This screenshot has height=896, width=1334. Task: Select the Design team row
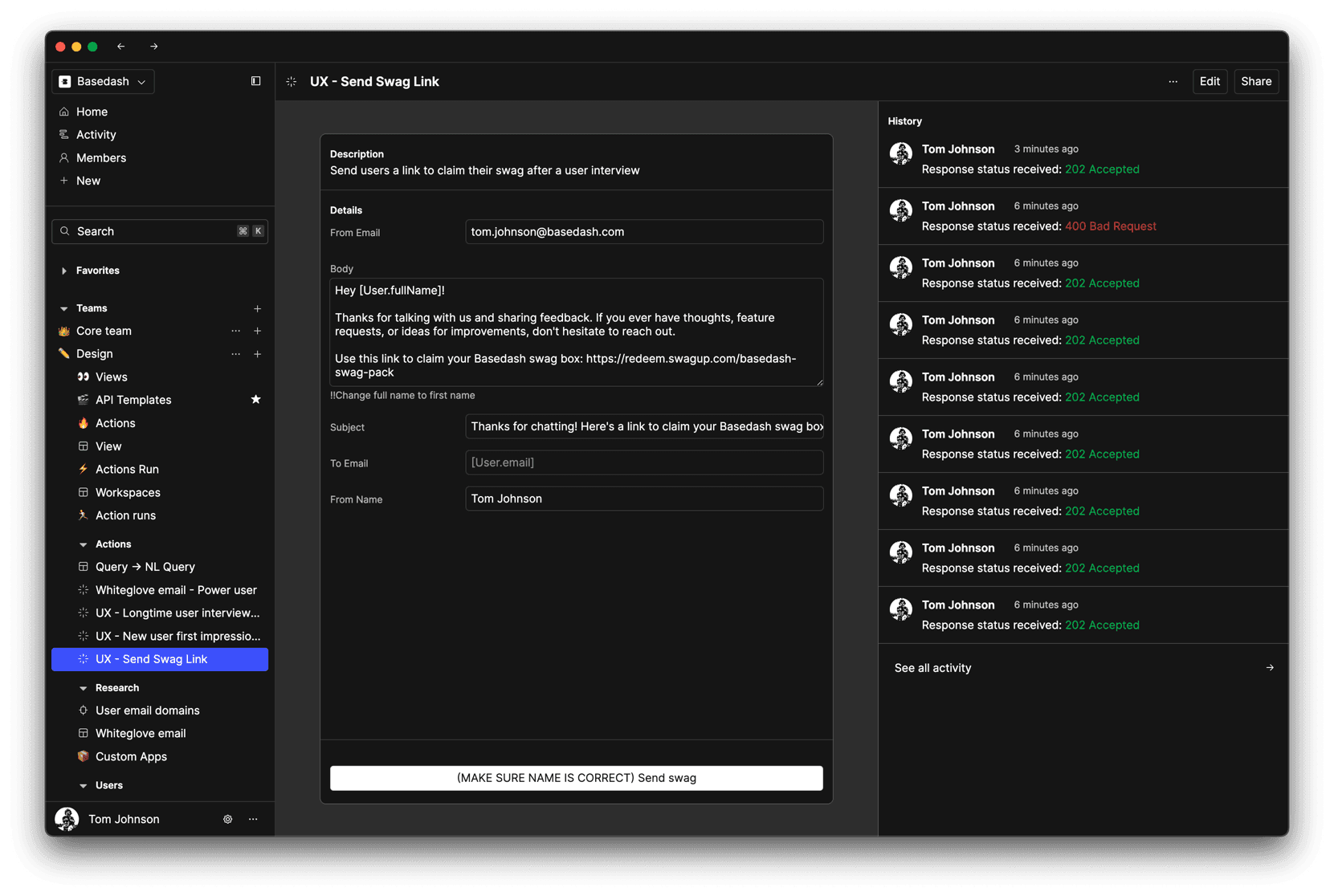(x=160, y=354)
